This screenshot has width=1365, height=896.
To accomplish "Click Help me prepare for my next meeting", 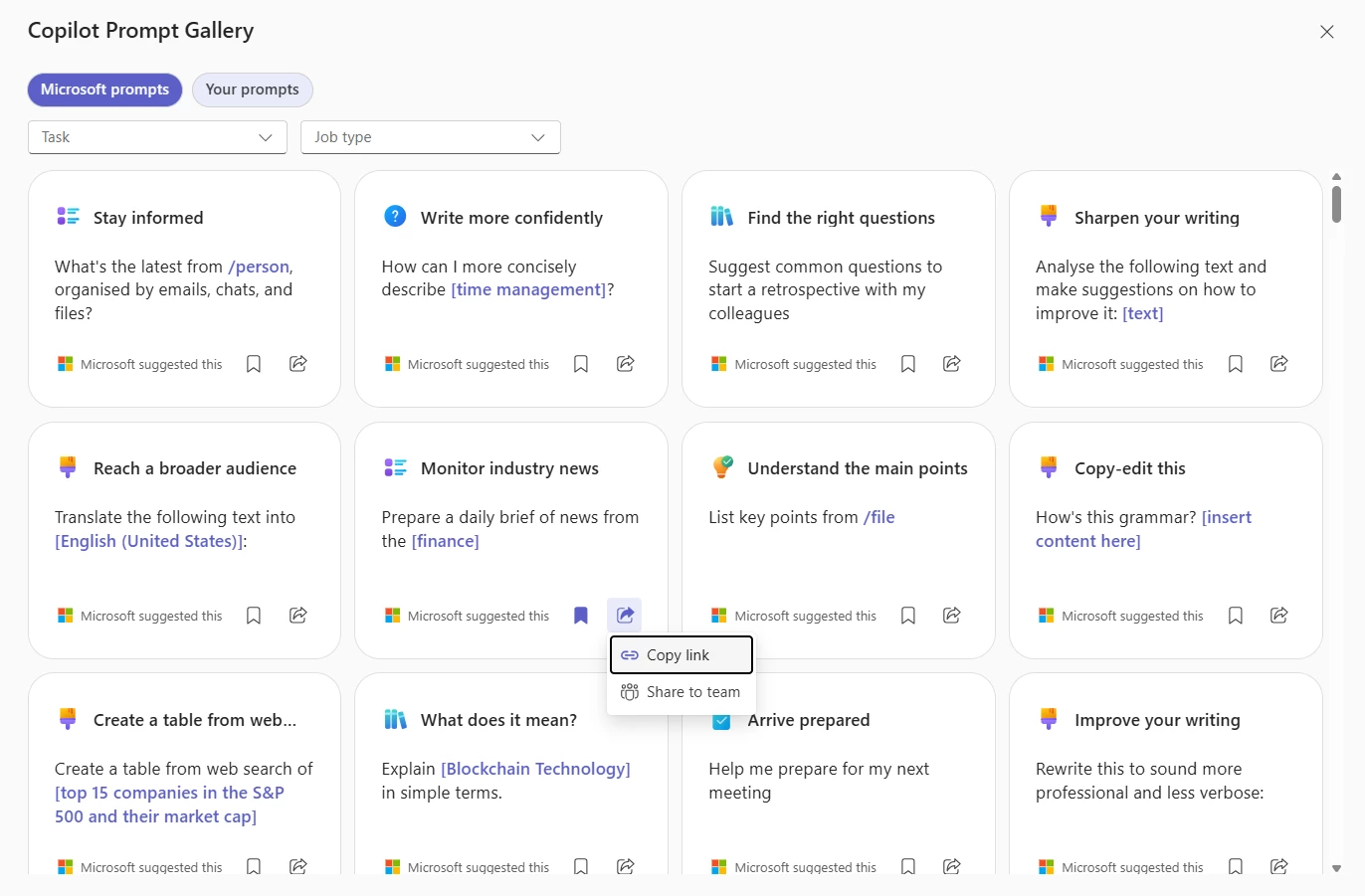I will pos(819,781).
